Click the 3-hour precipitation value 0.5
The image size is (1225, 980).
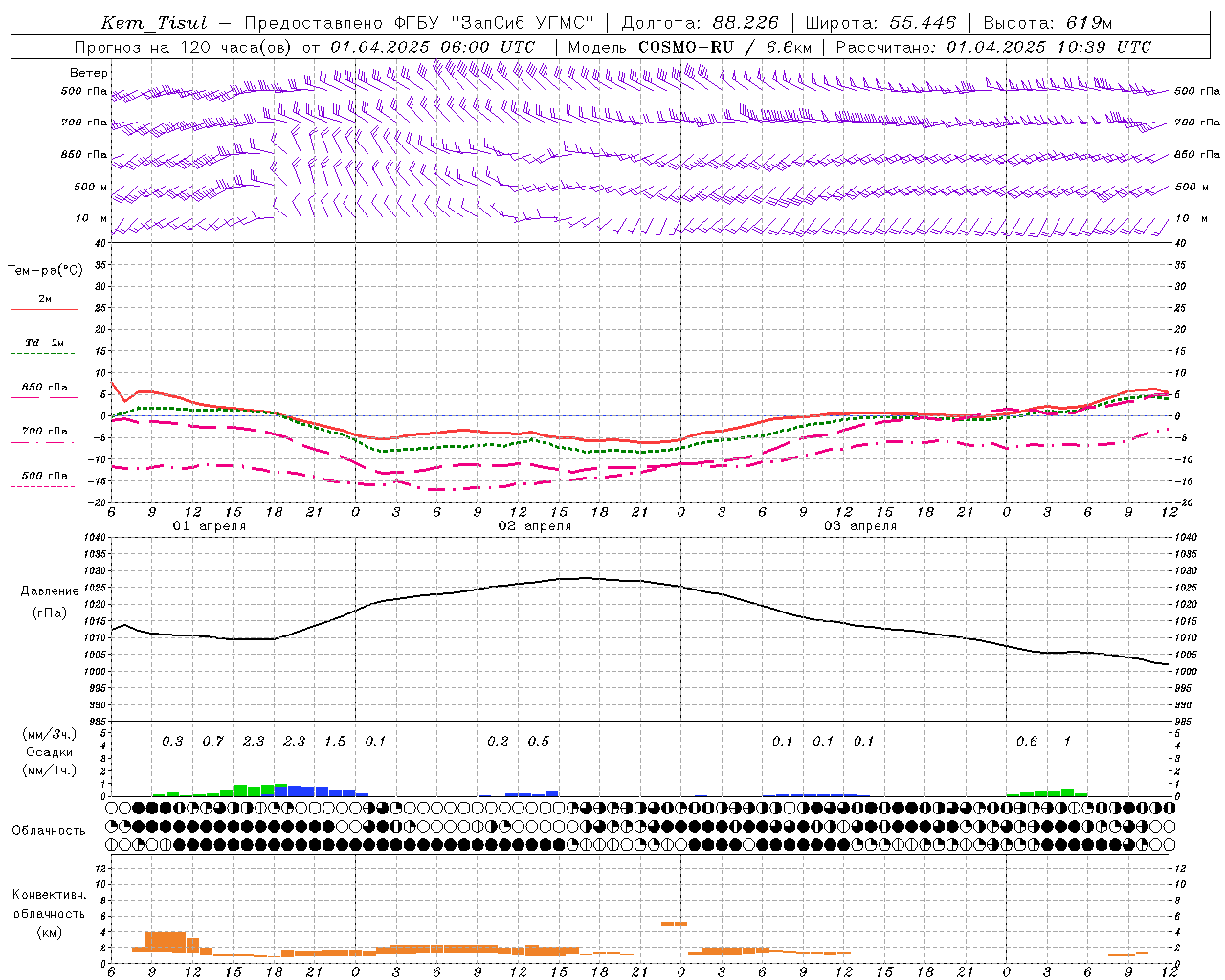(x=539, y=742)
